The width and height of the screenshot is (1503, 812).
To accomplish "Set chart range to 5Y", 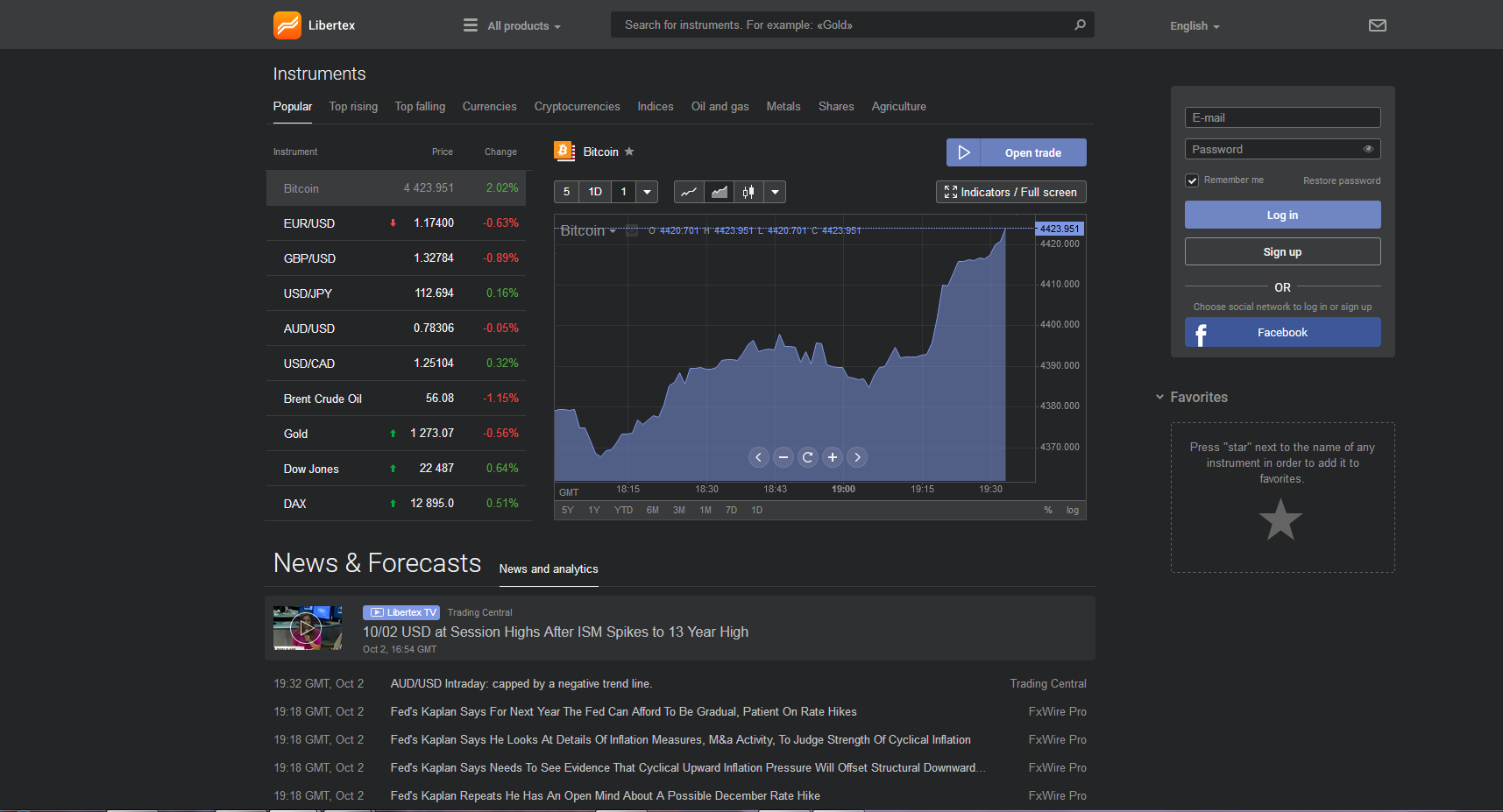I will pos(568,510).
